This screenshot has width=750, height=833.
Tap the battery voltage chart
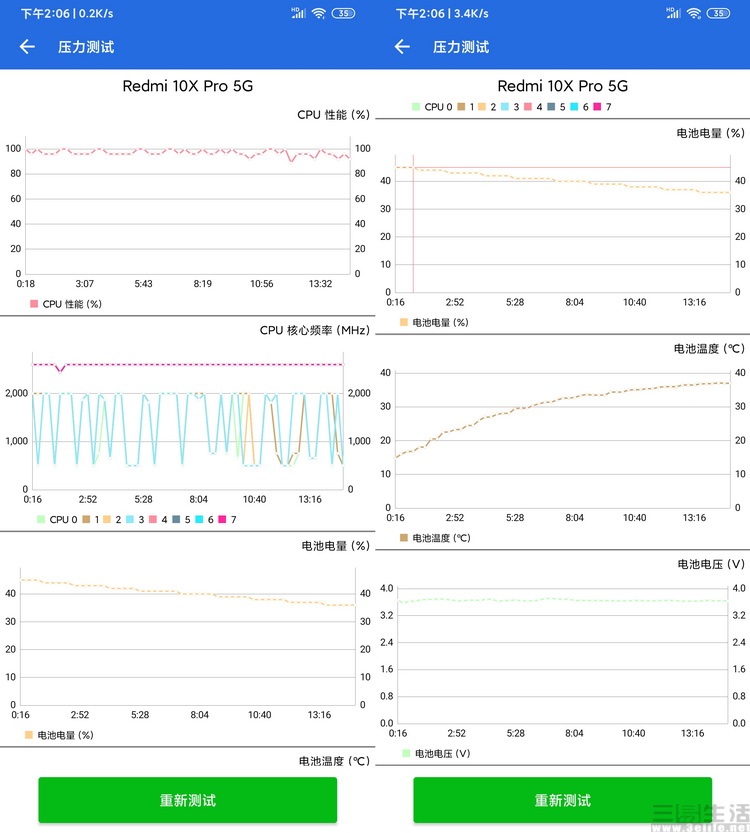pos(563,654)
